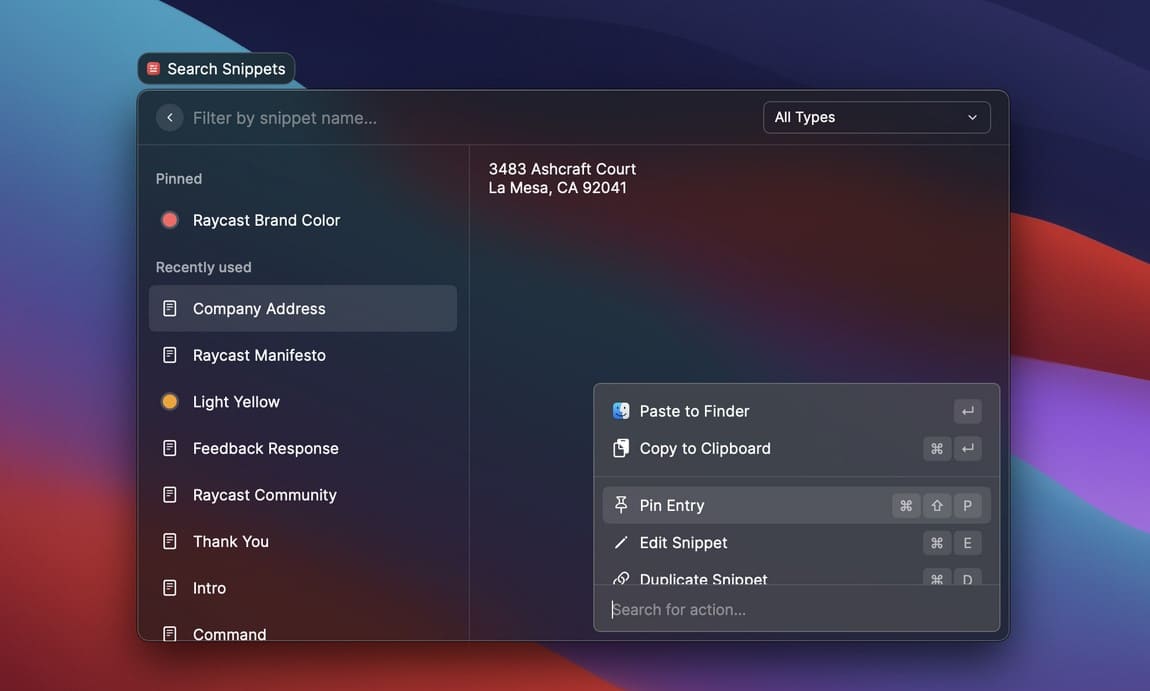This screenshot has height=691, width=1150.
Task: Click the Light Yellow color swatch
Action: 170,402
